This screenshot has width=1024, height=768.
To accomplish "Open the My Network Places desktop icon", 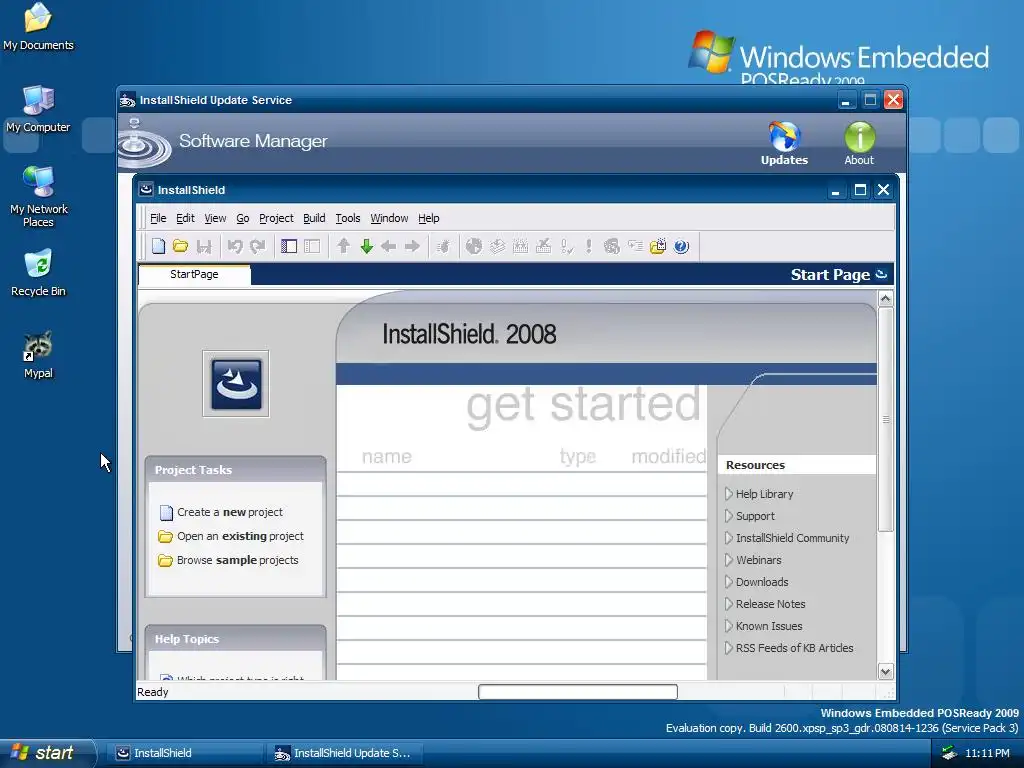I will click(x=38, y=196).
